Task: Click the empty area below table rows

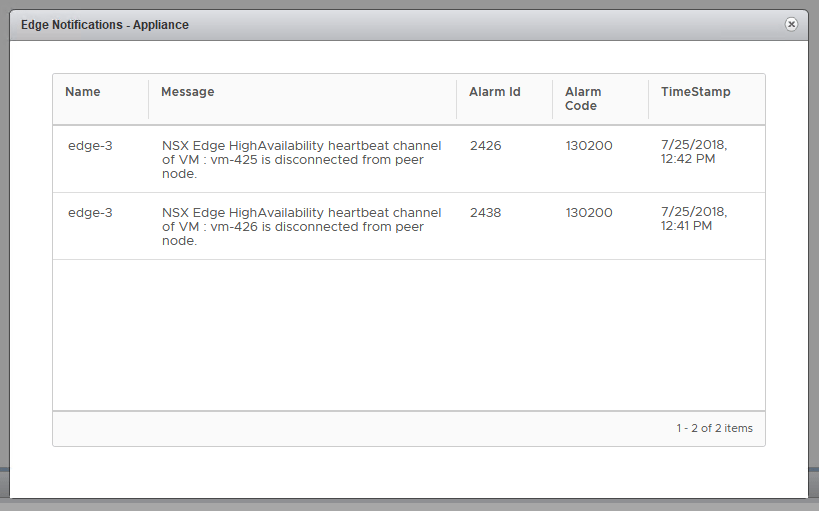Action: point(408,335)
